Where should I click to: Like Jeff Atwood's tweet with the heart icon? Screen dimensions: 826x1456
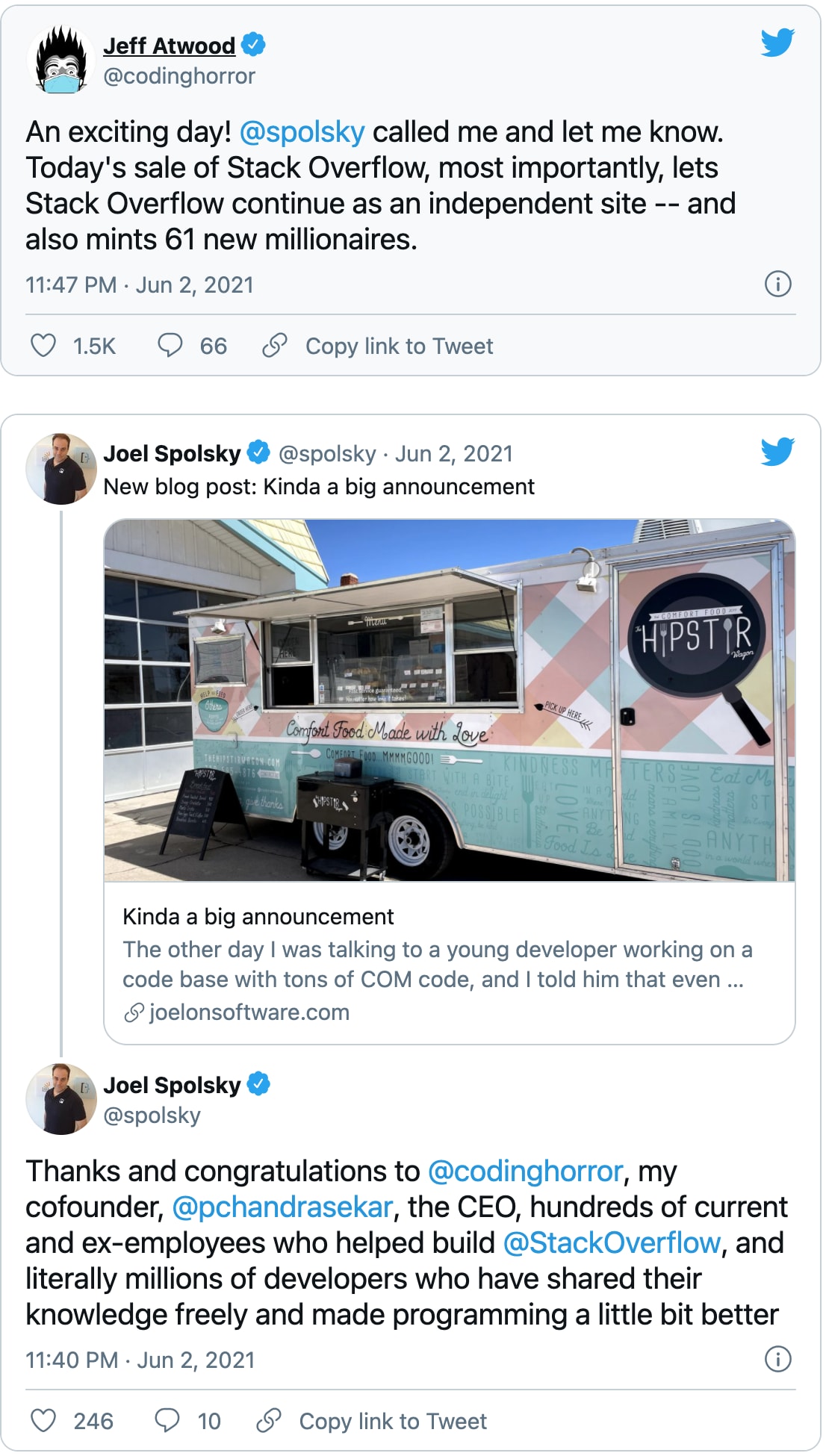click(43, 345)
